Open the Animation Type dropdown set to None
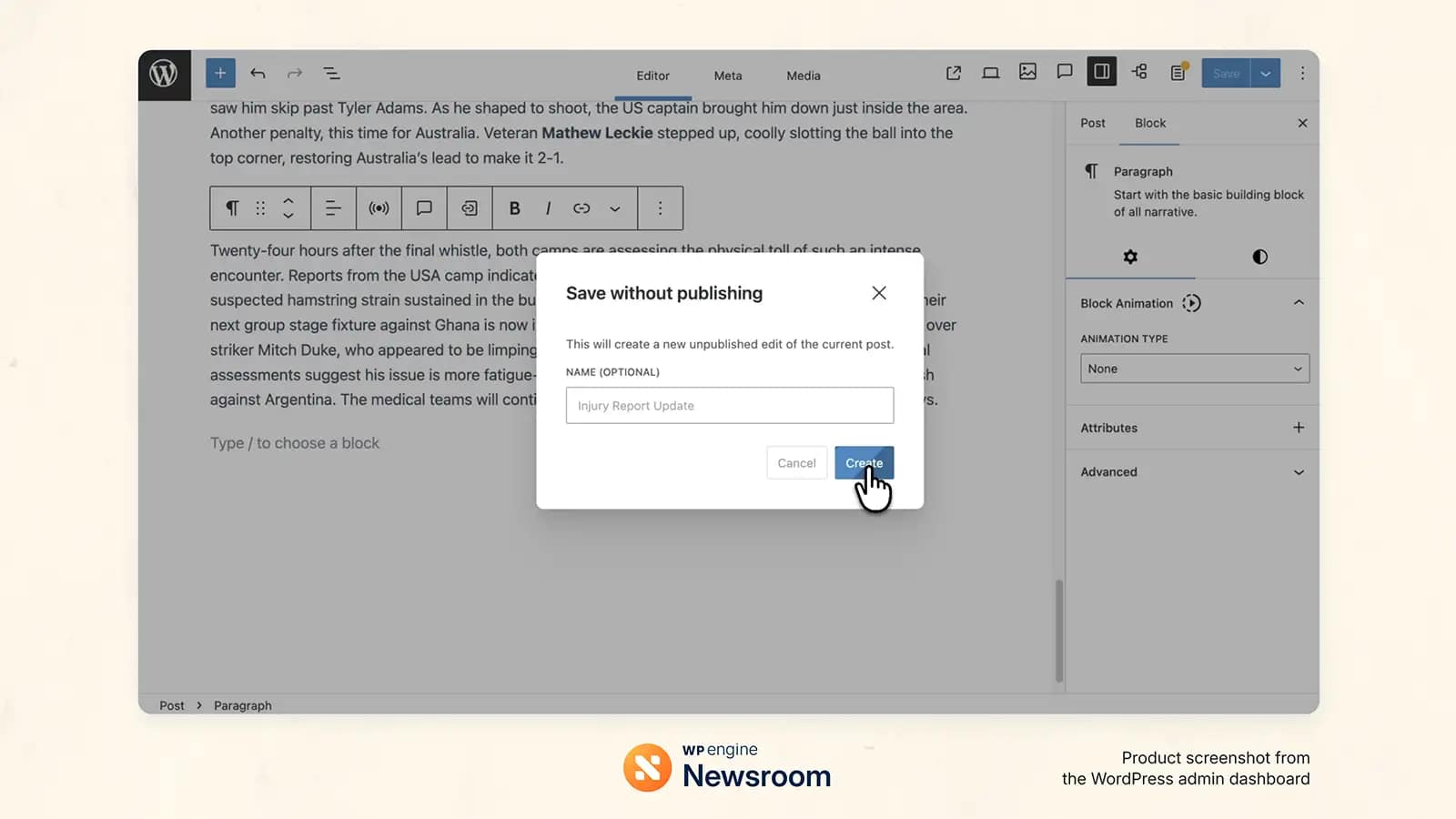 [x=1194, y=369]
